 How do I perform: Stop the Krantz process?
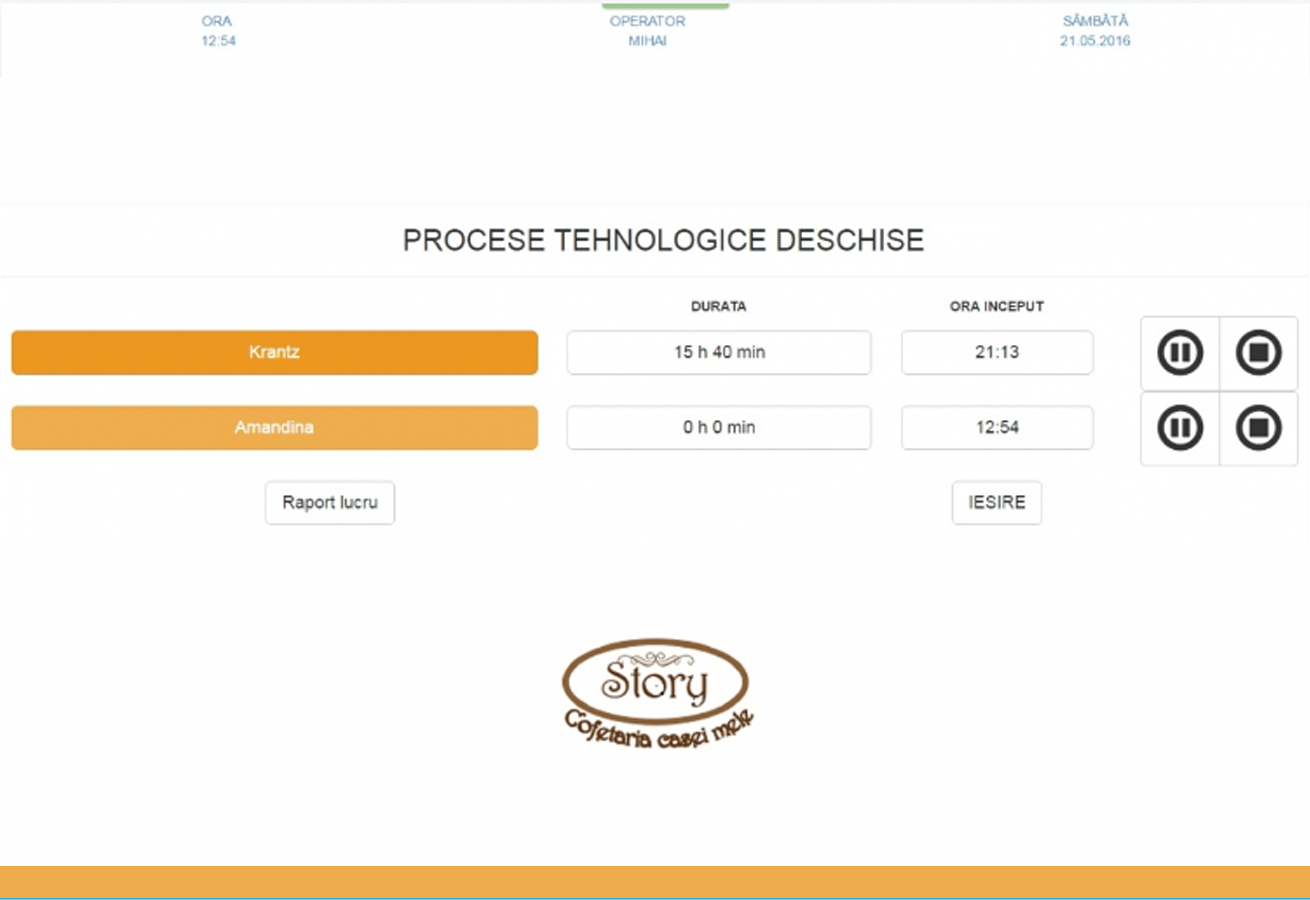[x=1258, y=353]
